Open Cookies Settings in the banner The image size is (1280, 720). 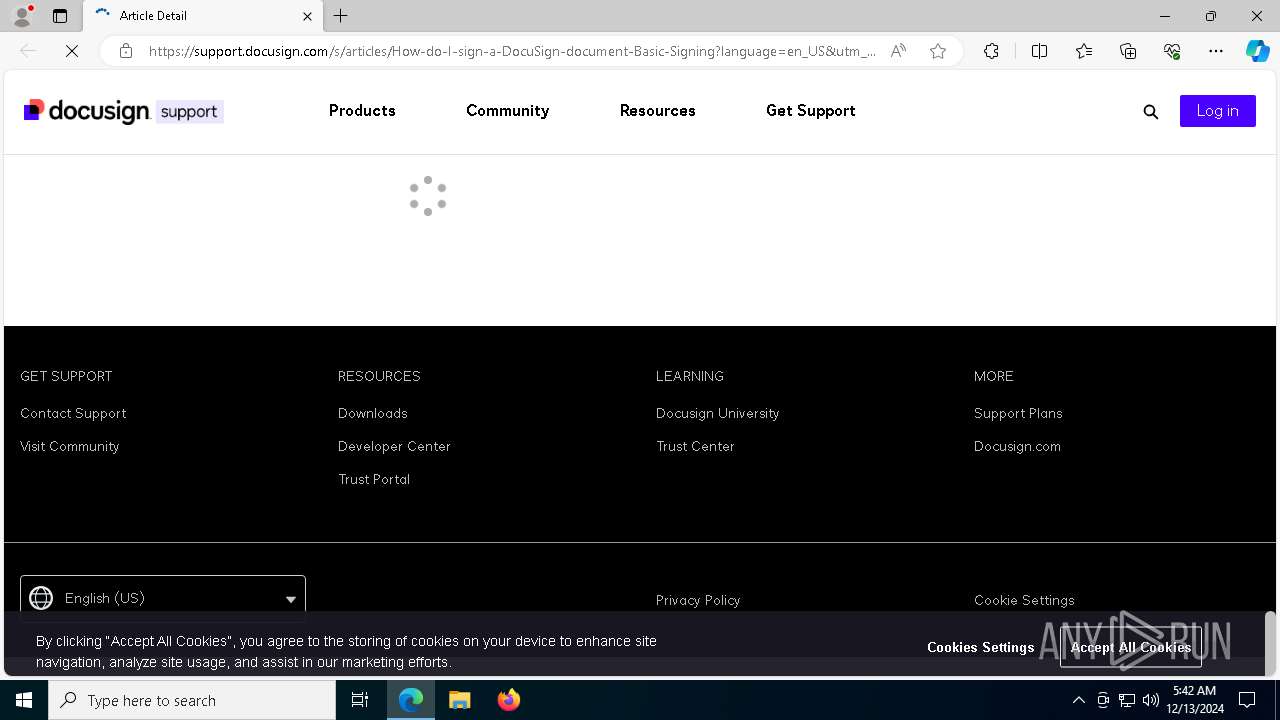tap(980, 647)
